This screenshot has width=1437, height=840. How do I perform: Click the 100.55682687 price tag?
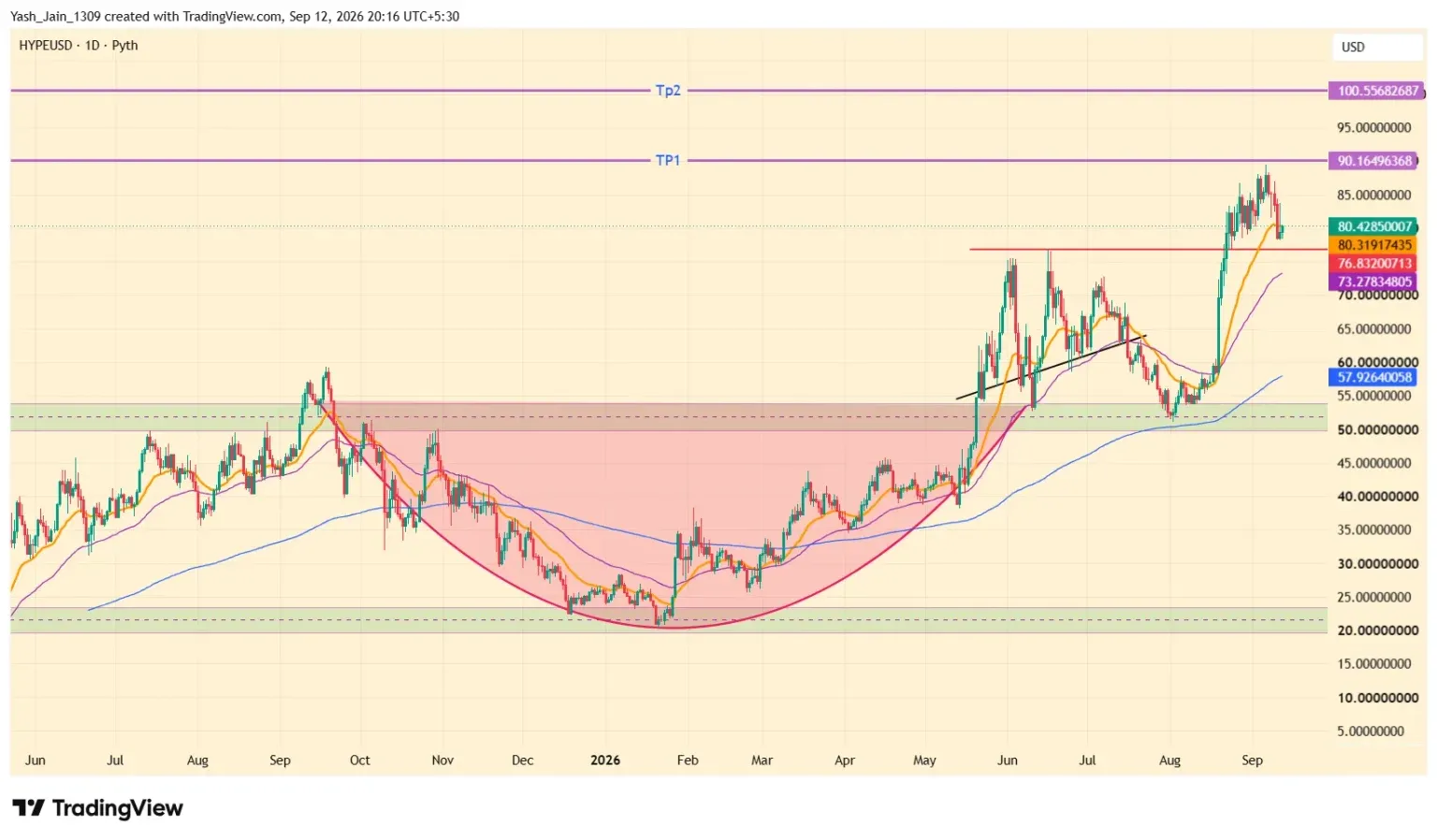coord(1375,91)
